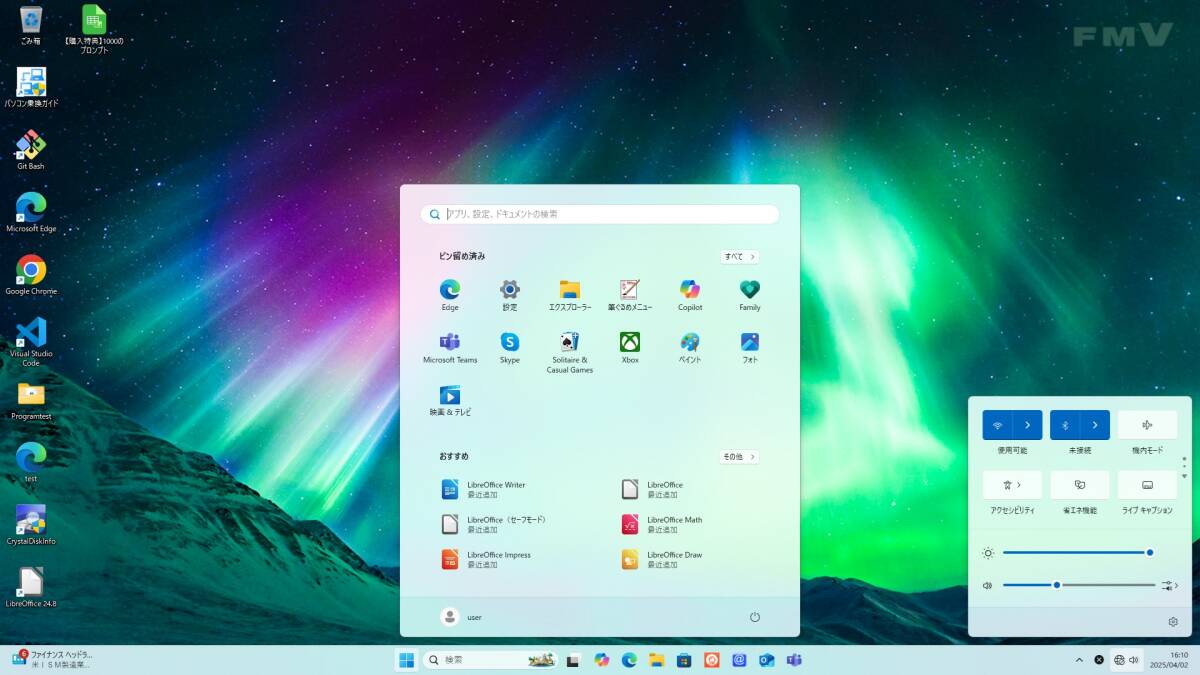Image resolution: width=1200 pixels, height=675 pixels.
Task: Select ごみ箱 recycle bin icon
Action: click(x=31, y=25)
